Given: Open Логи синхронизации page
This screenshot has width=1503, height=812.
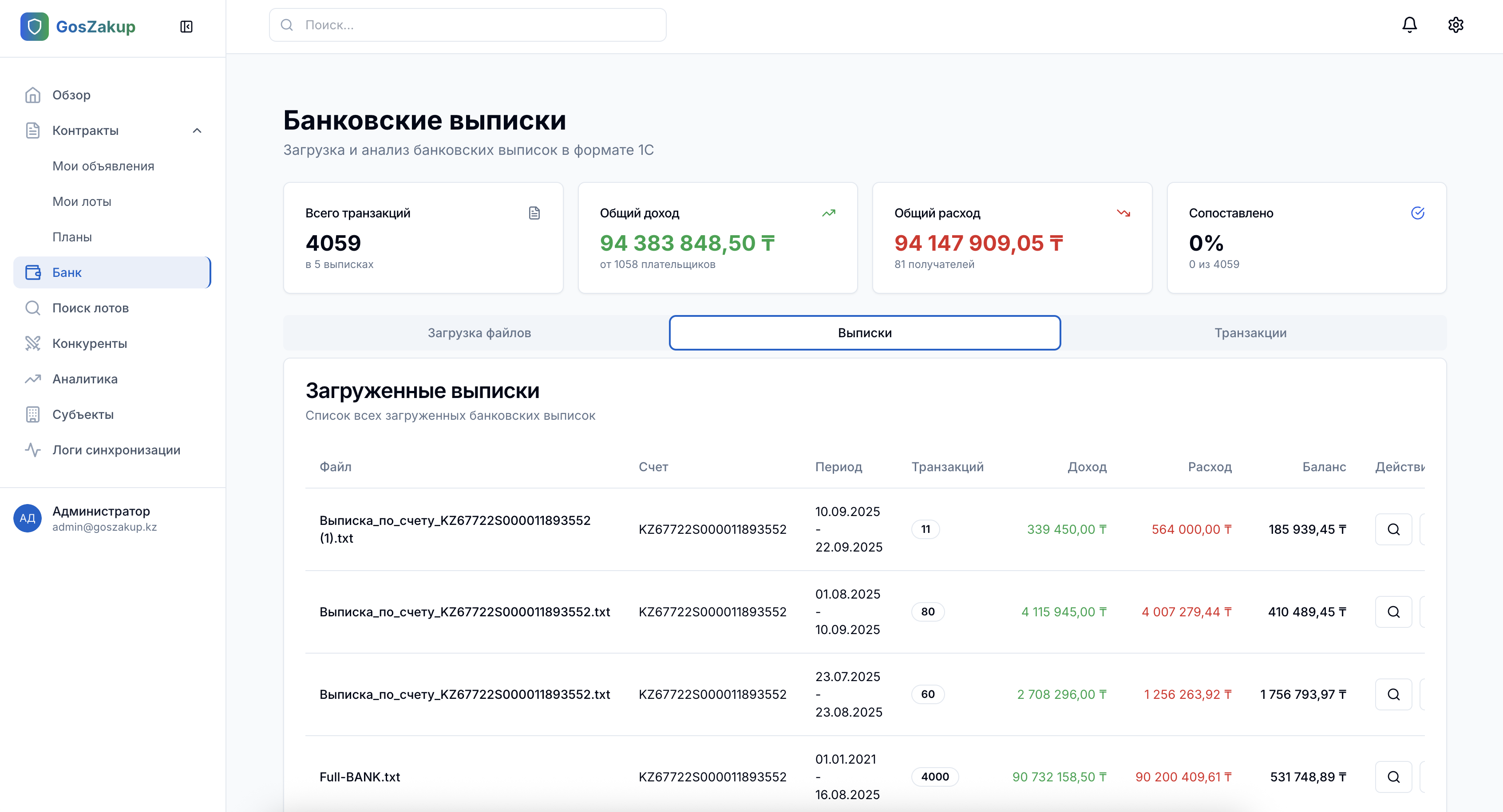Looking at the screenshot, I should click(116, 450).
